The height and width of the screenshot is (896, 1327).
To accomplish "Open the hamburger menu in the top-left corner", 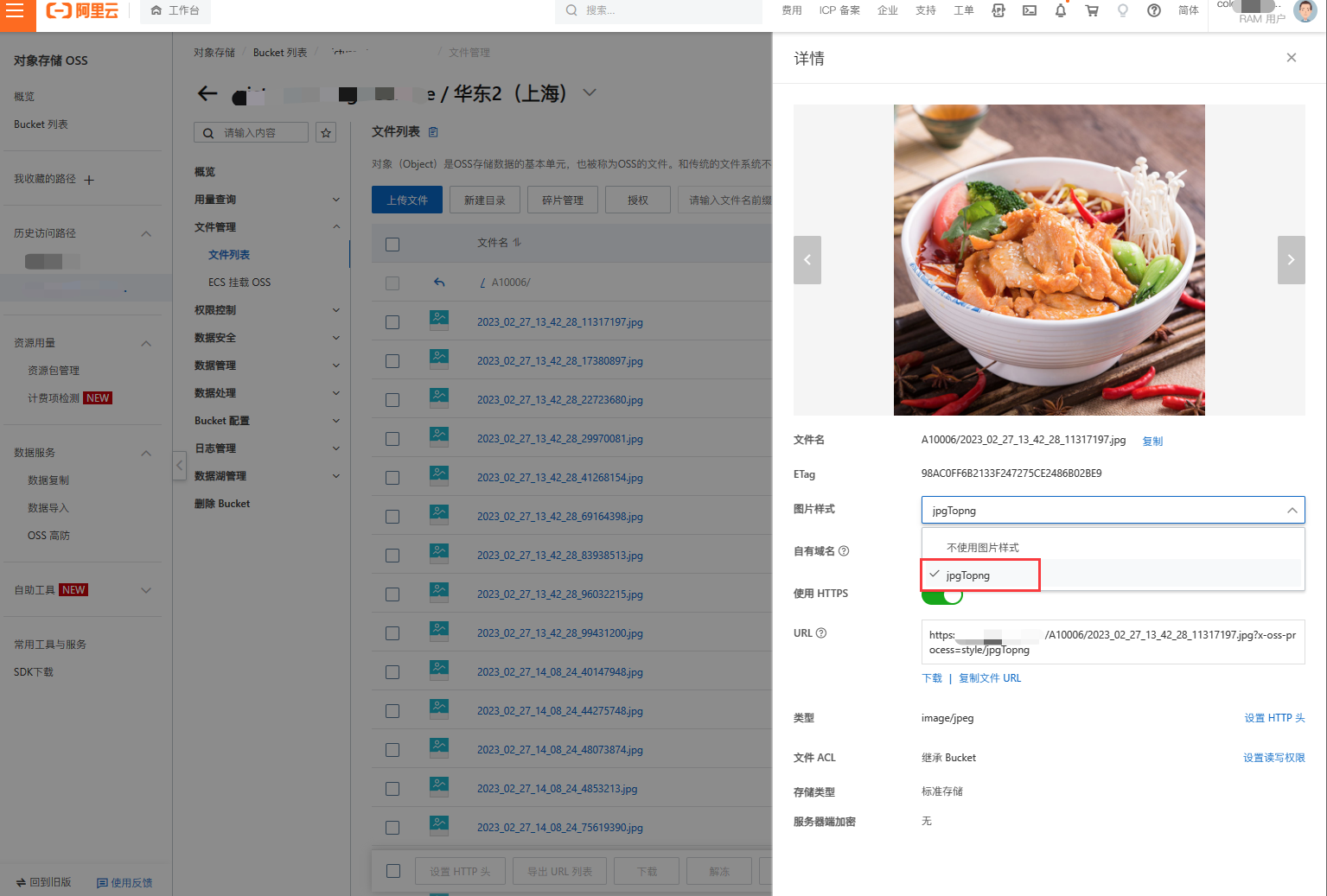I will (x=16, y=12).
